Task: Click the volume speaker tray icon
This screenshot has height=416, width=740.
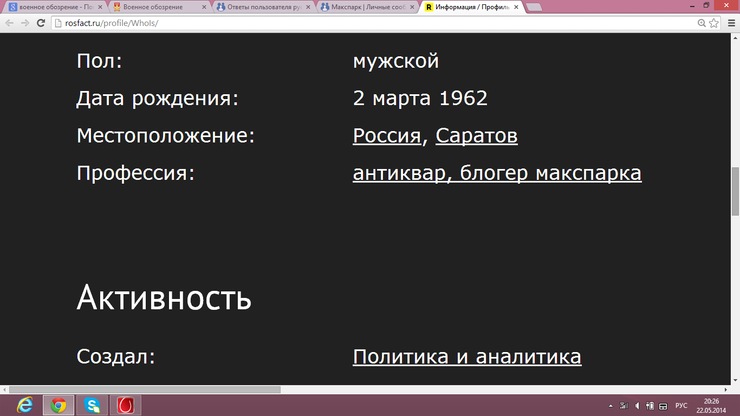Action: pos(637,406)
